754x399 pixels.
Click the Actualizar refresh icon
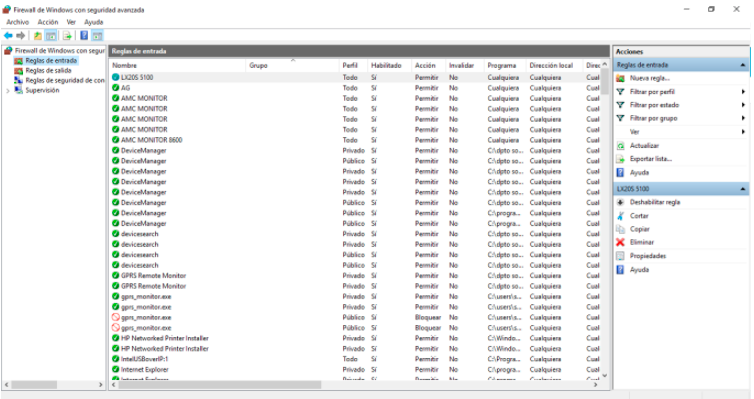click(621, 146)
